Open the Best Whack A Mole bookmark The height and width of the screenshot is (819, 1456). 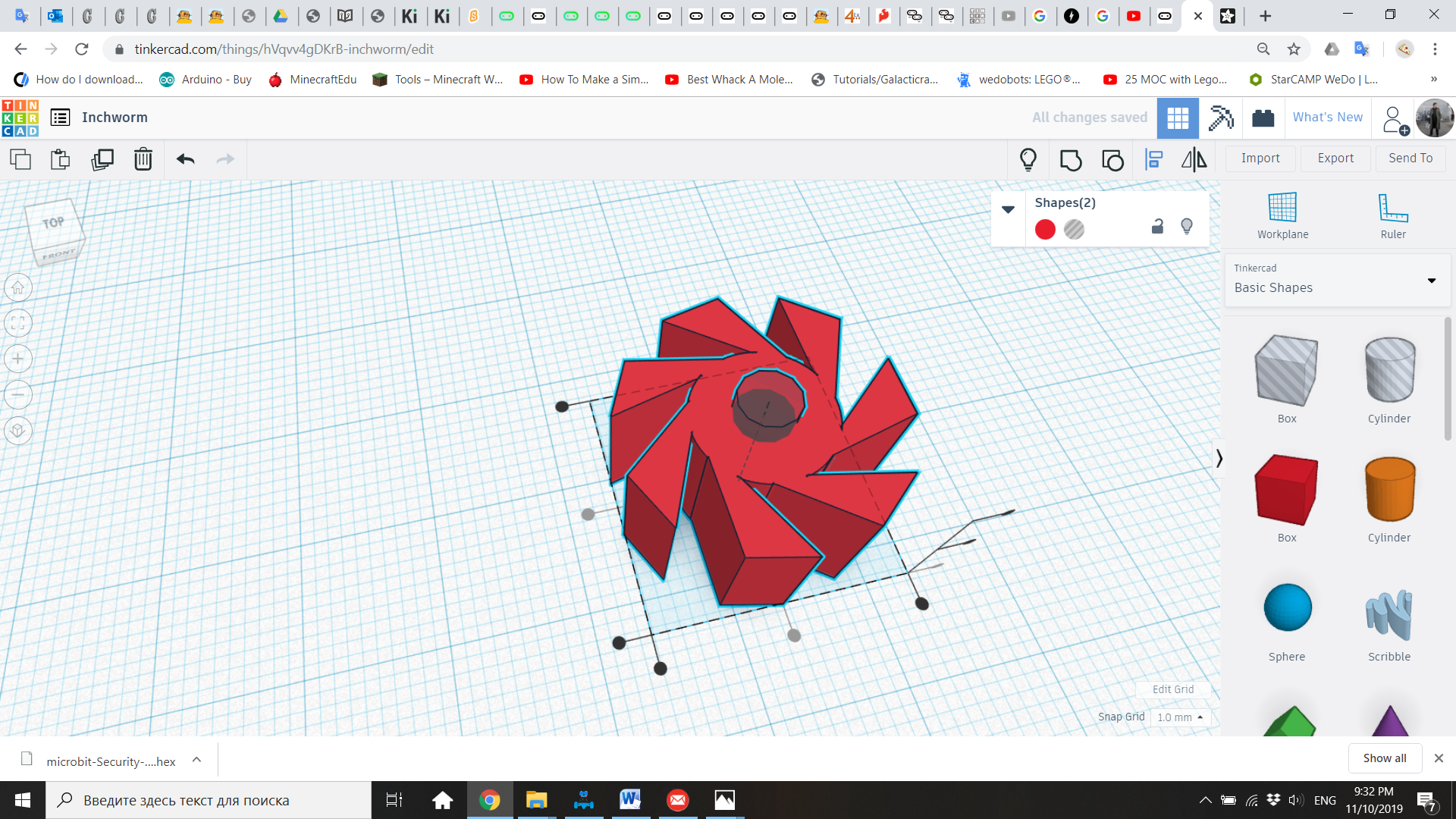tap(729, 79)
